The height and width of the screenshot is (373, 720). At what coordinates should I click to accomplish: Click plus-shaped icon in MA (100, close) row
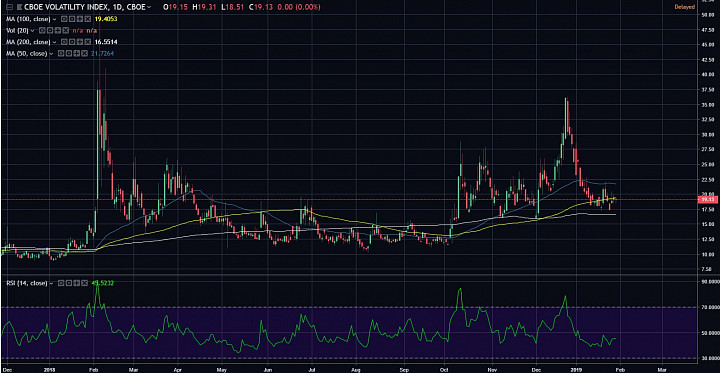[x=79, y=19]
